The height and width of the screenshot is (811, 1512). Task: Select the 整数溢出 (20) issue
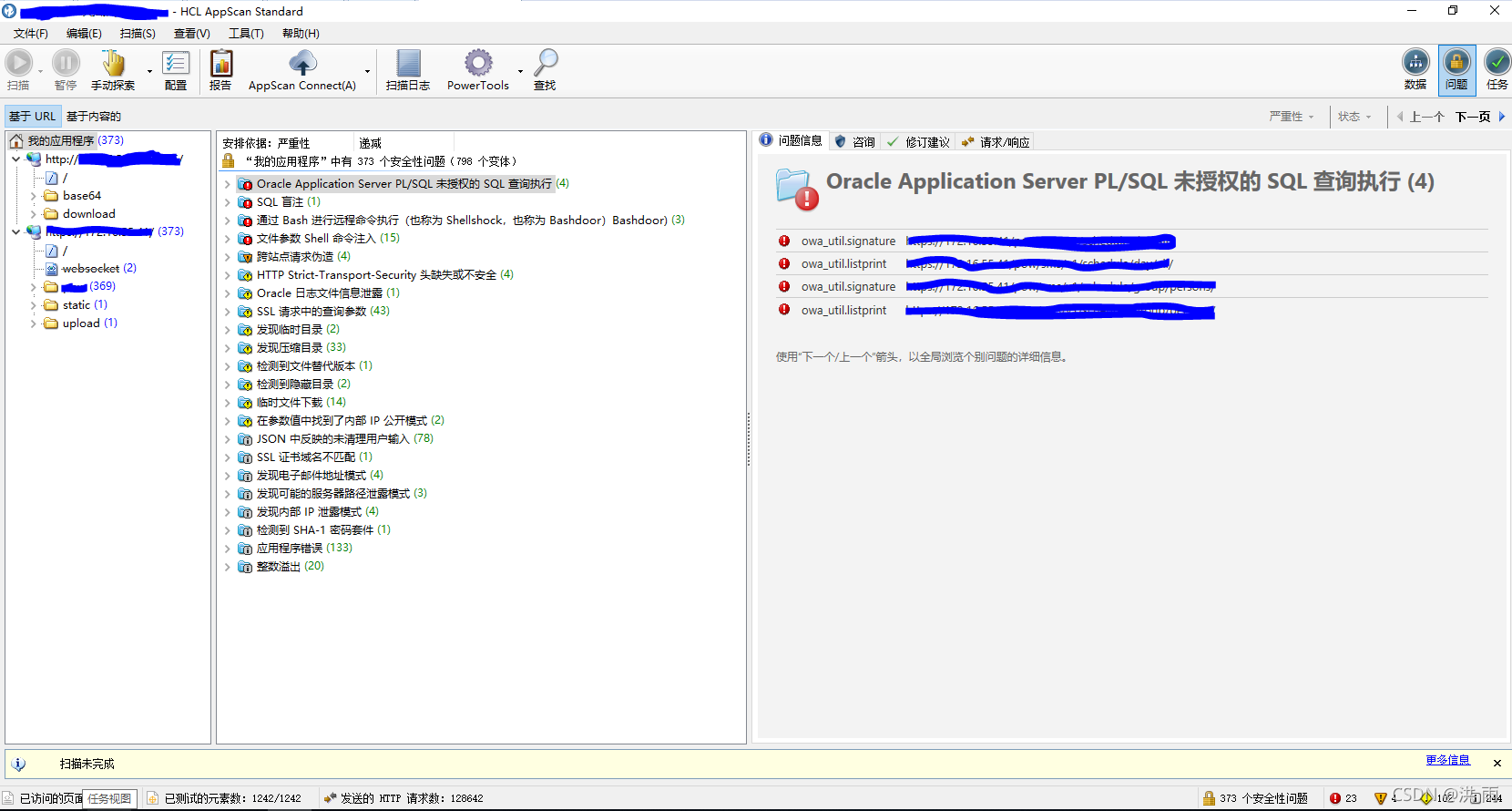coord(291,567)
